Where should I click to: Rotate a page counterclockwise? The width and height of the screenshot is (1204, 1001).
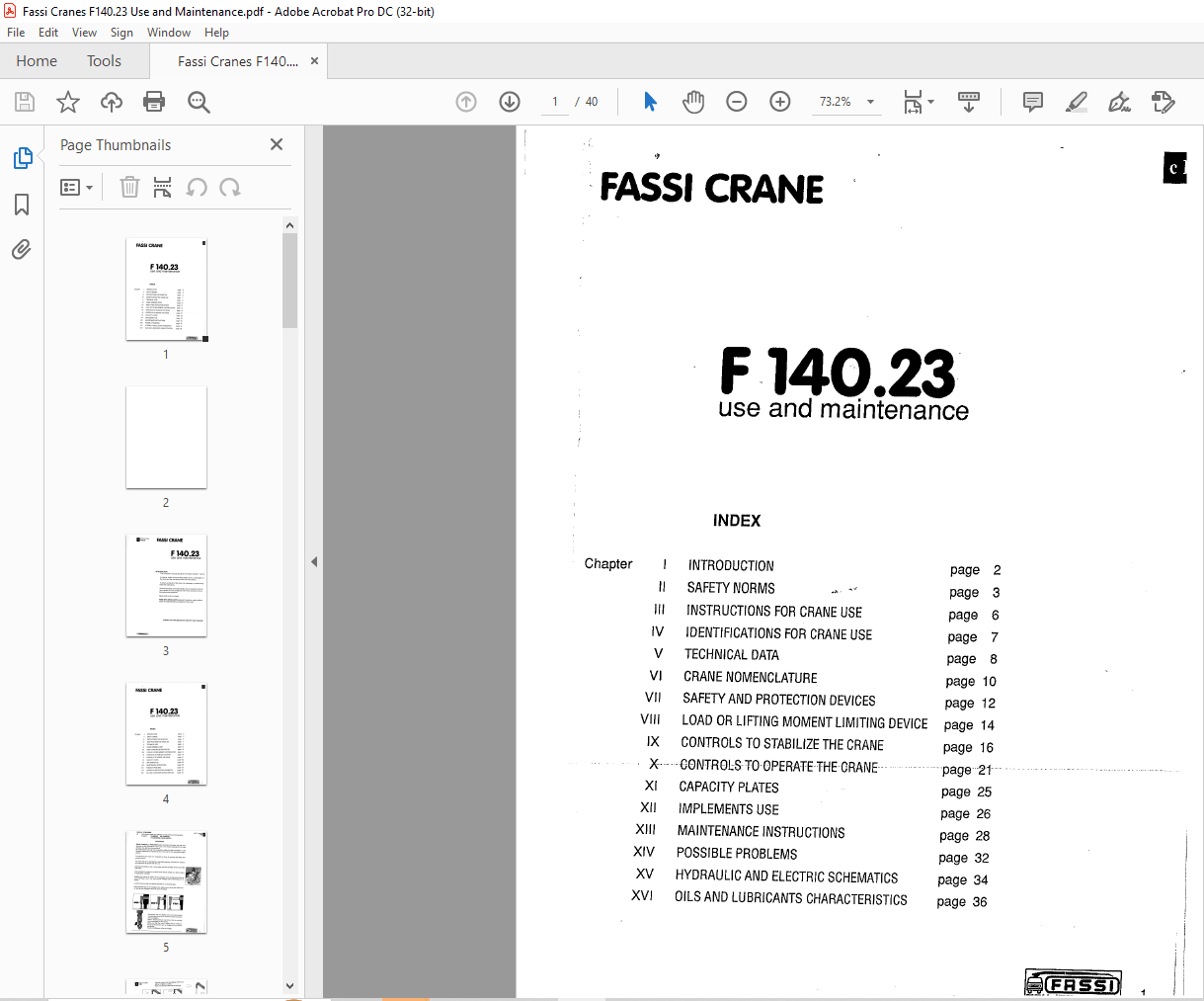[x=195, y=187]
